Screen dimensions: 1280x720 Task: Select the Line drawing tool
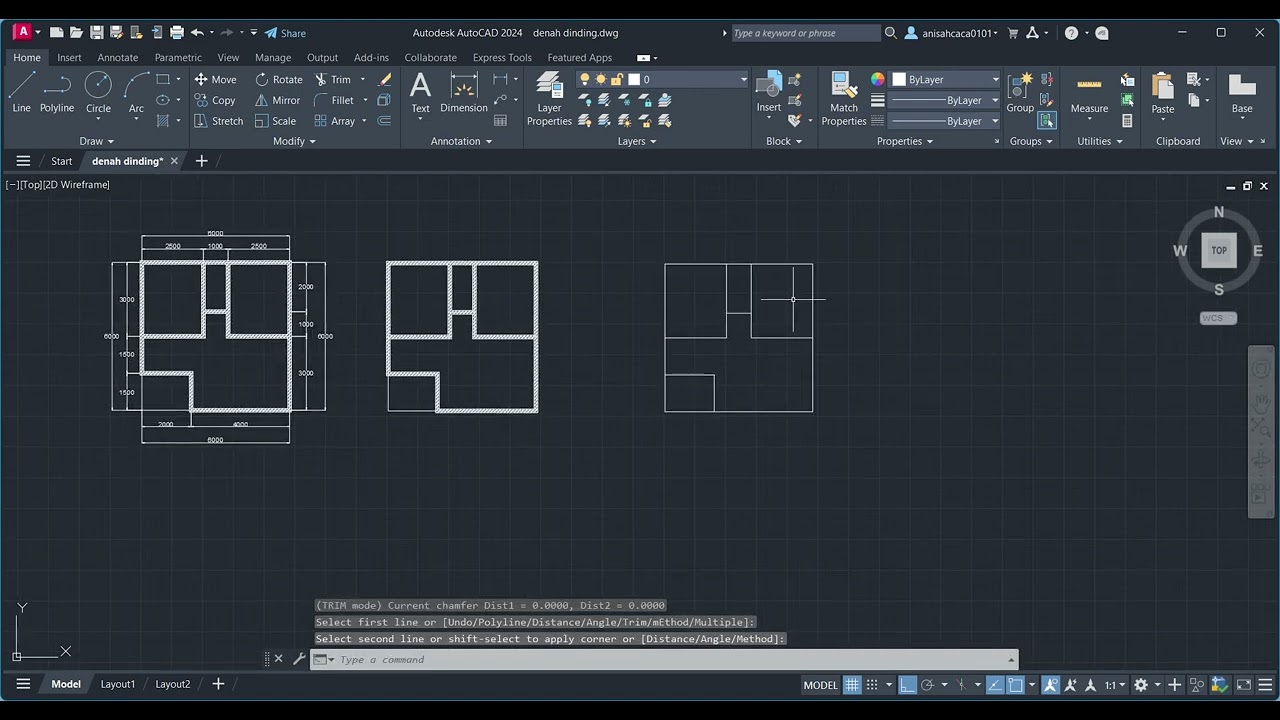click(21, 93)
